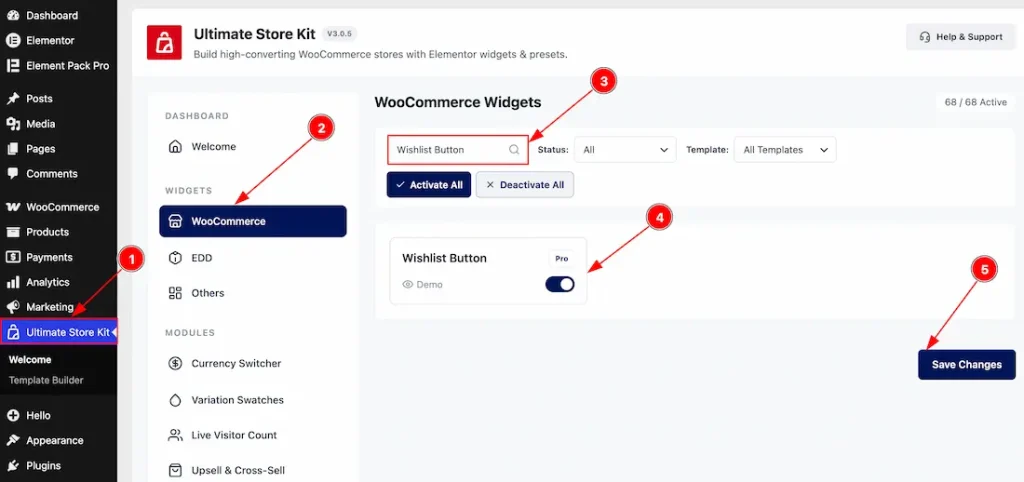
Task: Click the Deactivate All button
Action: pos(525,185)
